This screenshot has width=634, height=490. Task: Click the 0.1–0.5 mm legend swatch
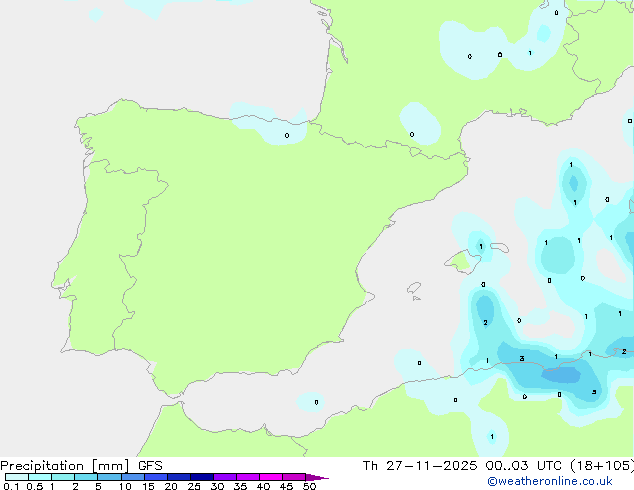click(x=17, y=477)
